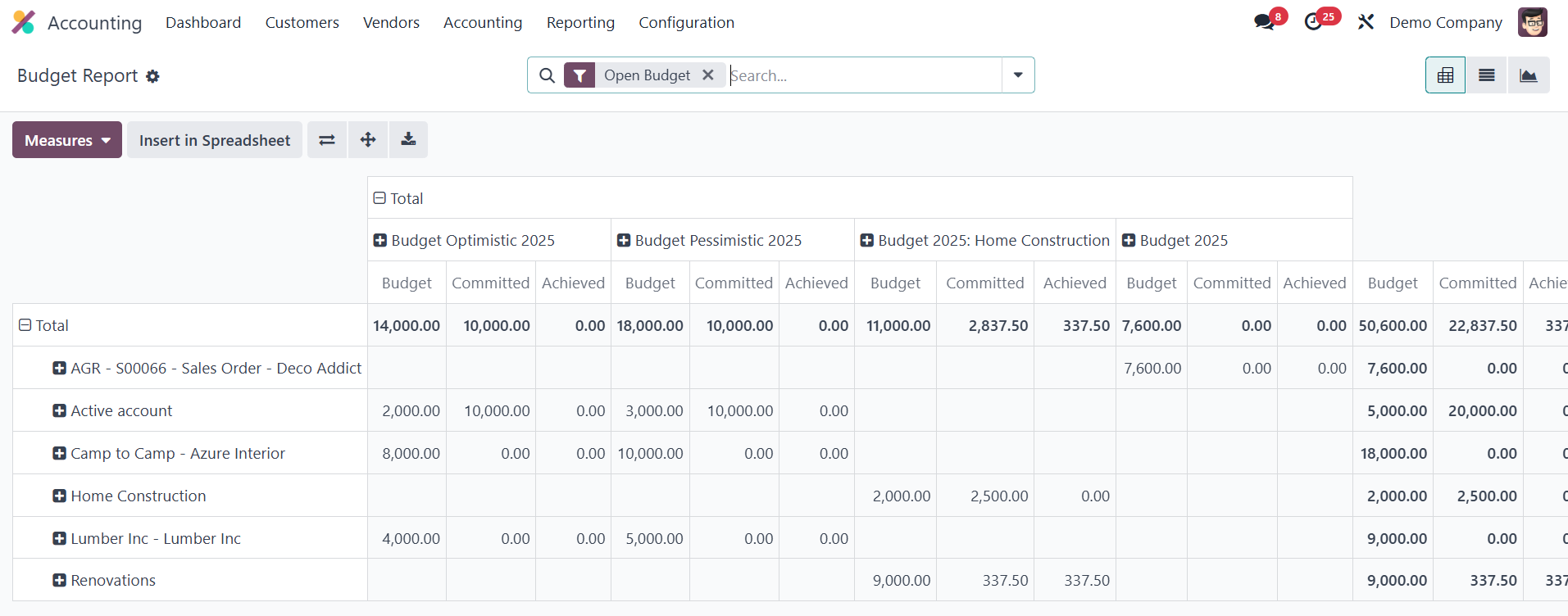Screen dimensions: 1568x616
Task: Click the flip axis icon
Action: coord(327,140)
